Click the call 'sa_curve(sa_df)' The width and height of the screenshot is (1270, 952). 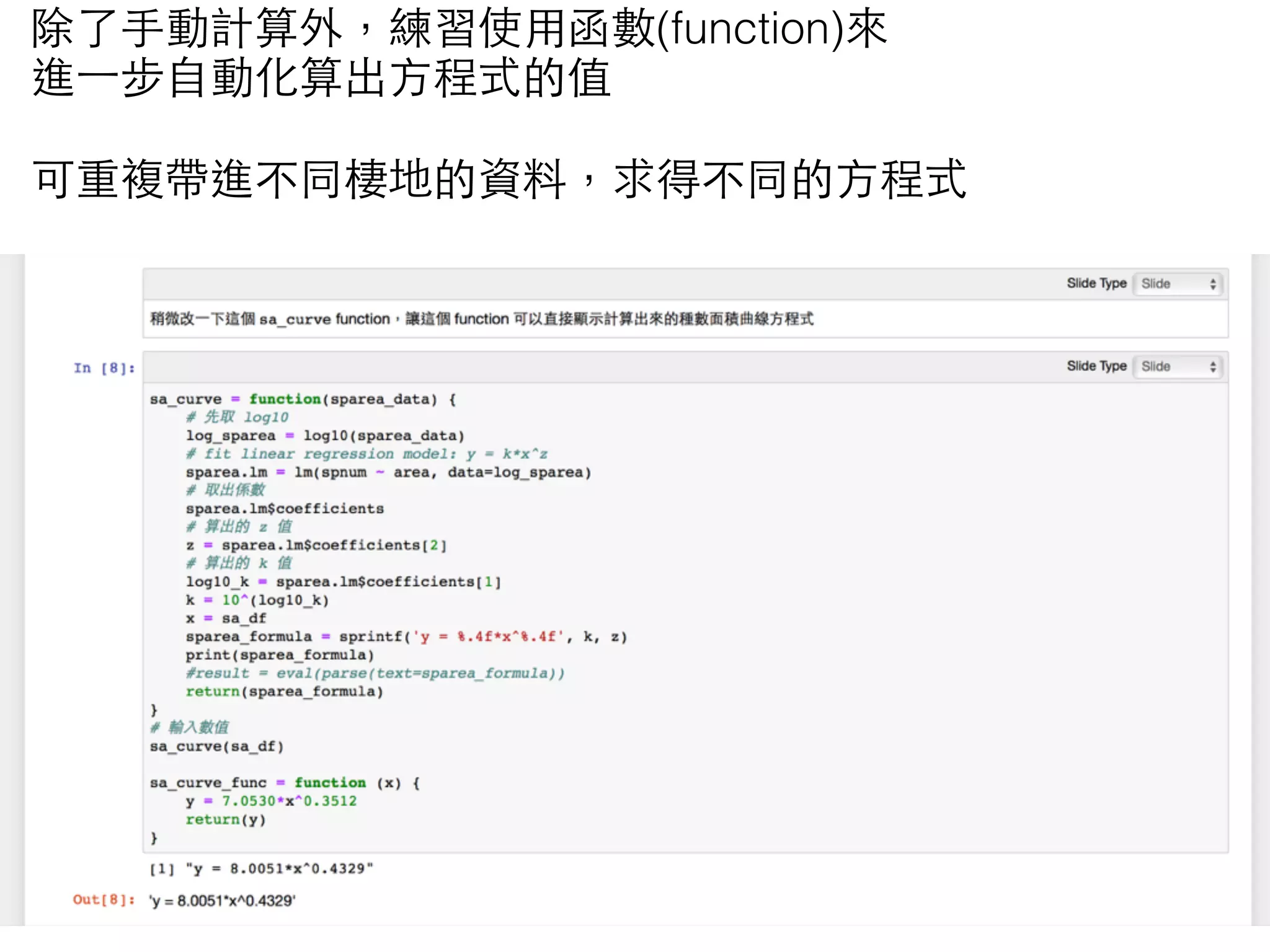[x=216, y=746]
